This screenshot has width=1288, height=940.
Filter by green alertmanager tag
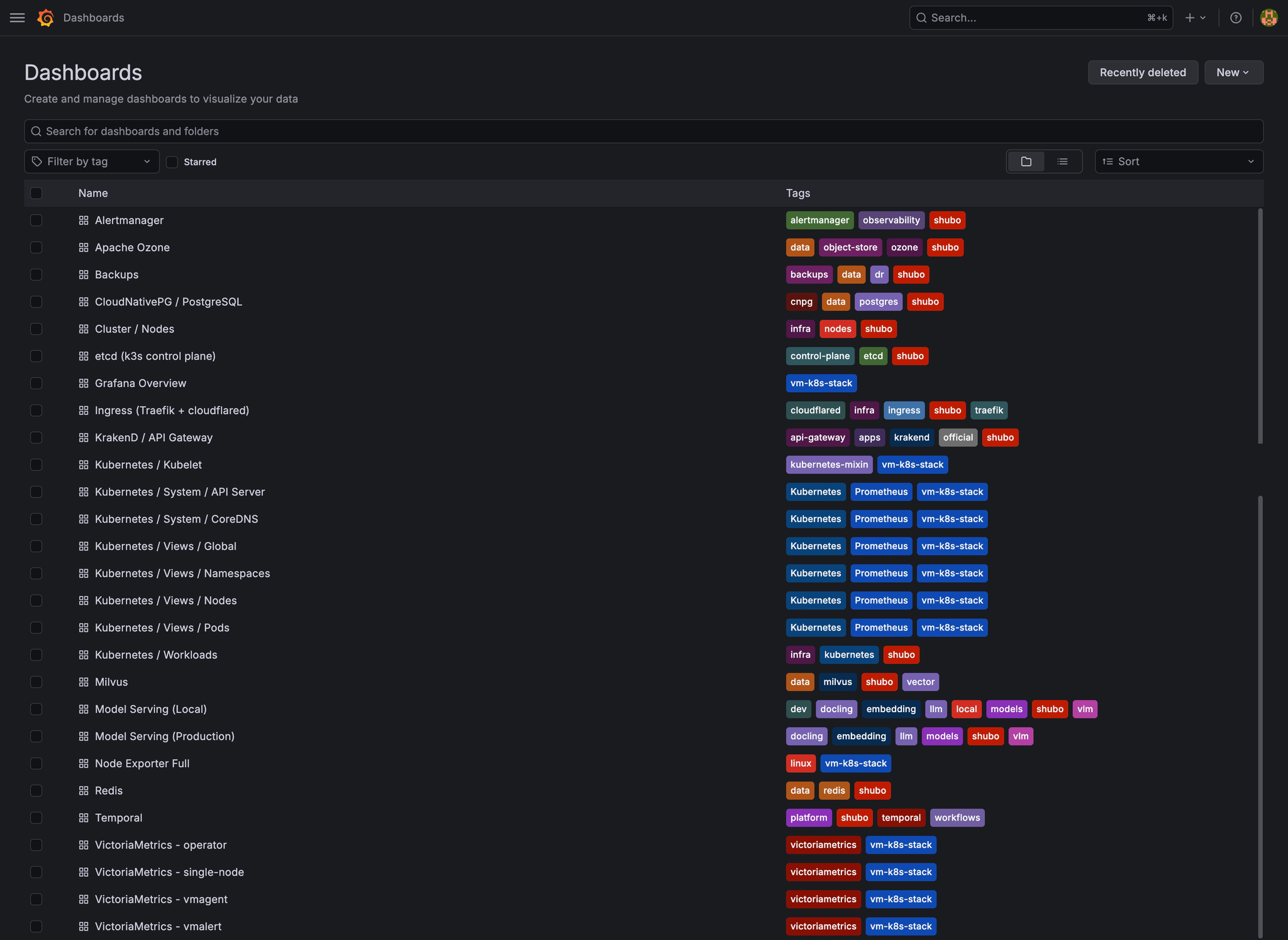coord(819,220)
